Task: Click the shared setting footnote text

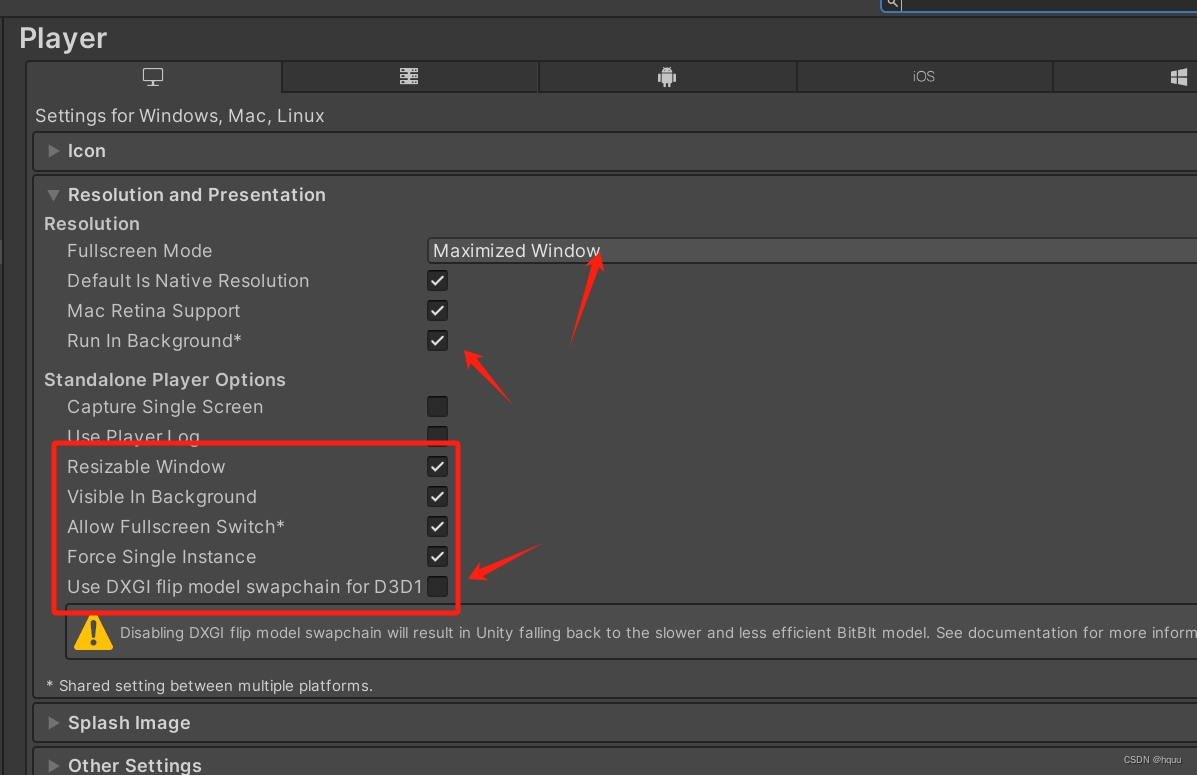Action: pyautogui.click(x=209, y=686)
